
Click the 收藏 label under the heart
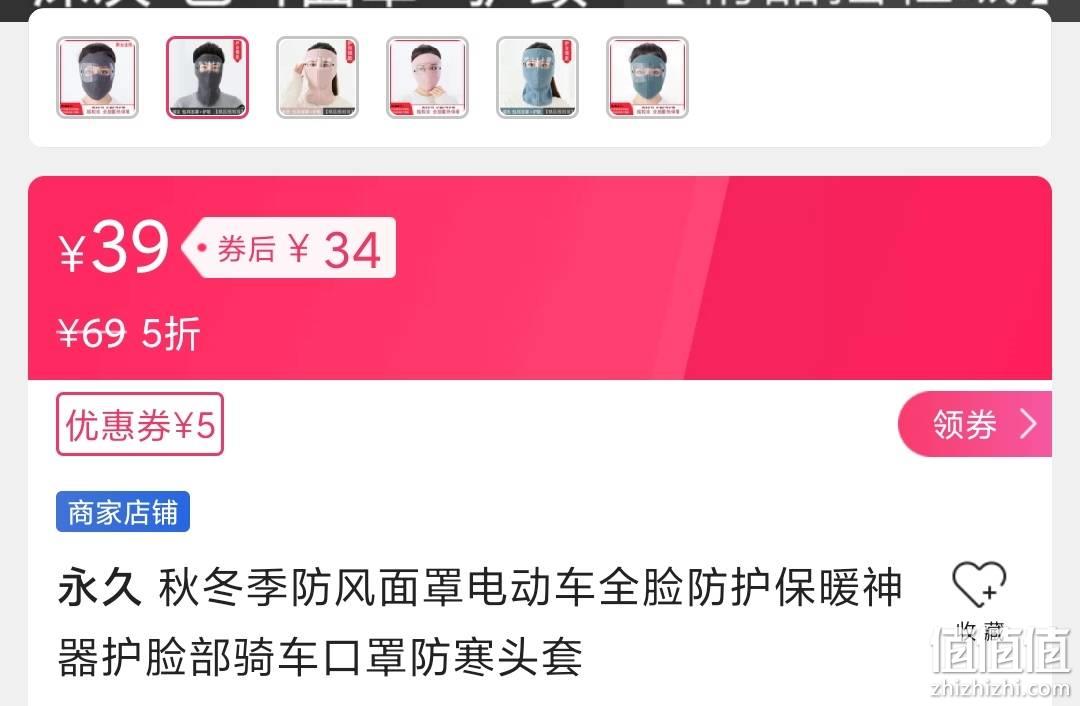979,630
